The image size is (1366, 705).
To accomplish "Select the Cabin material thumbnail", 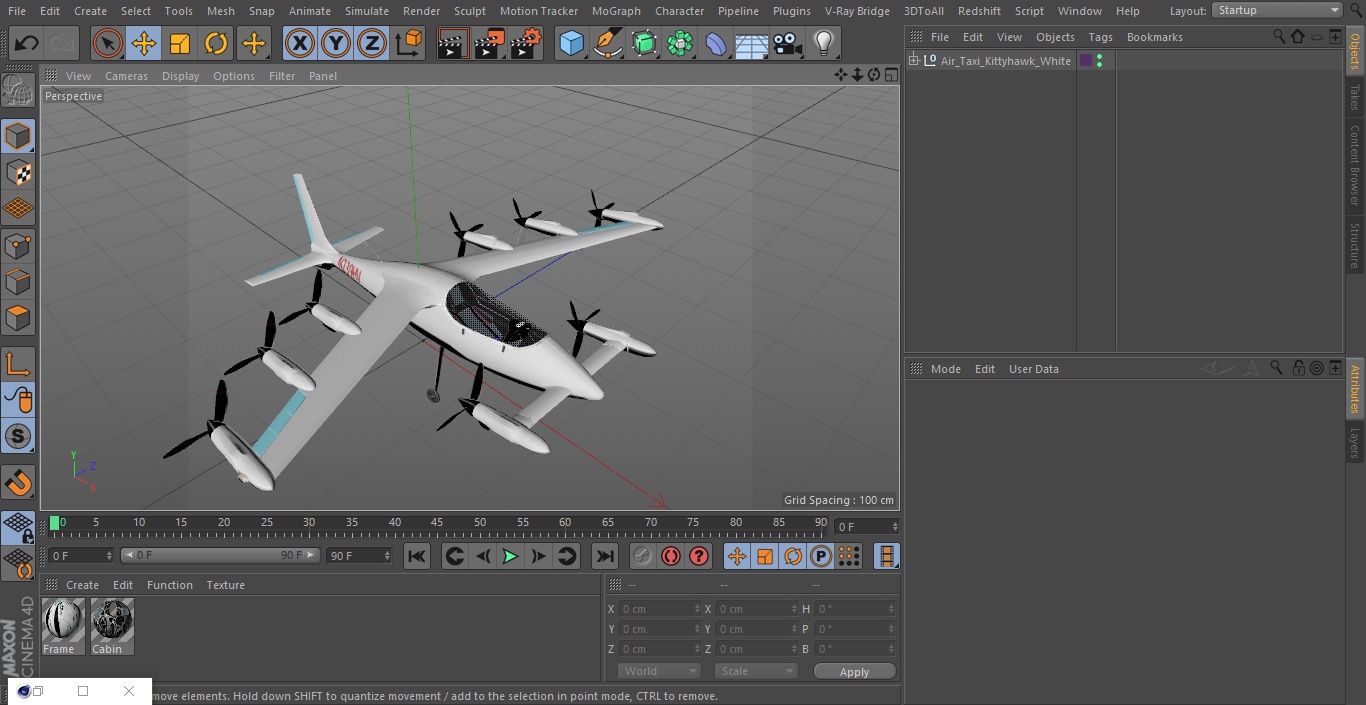I will (x=112, y=627).
